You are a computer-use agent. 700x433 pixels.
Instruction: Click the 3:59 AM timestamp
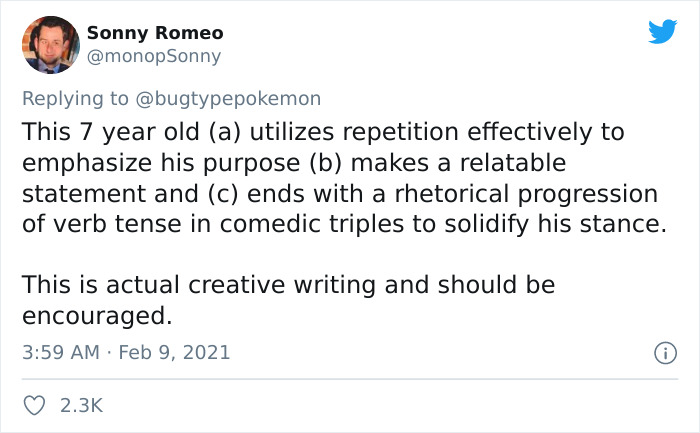pyautogui.click(x=59, y=352)
